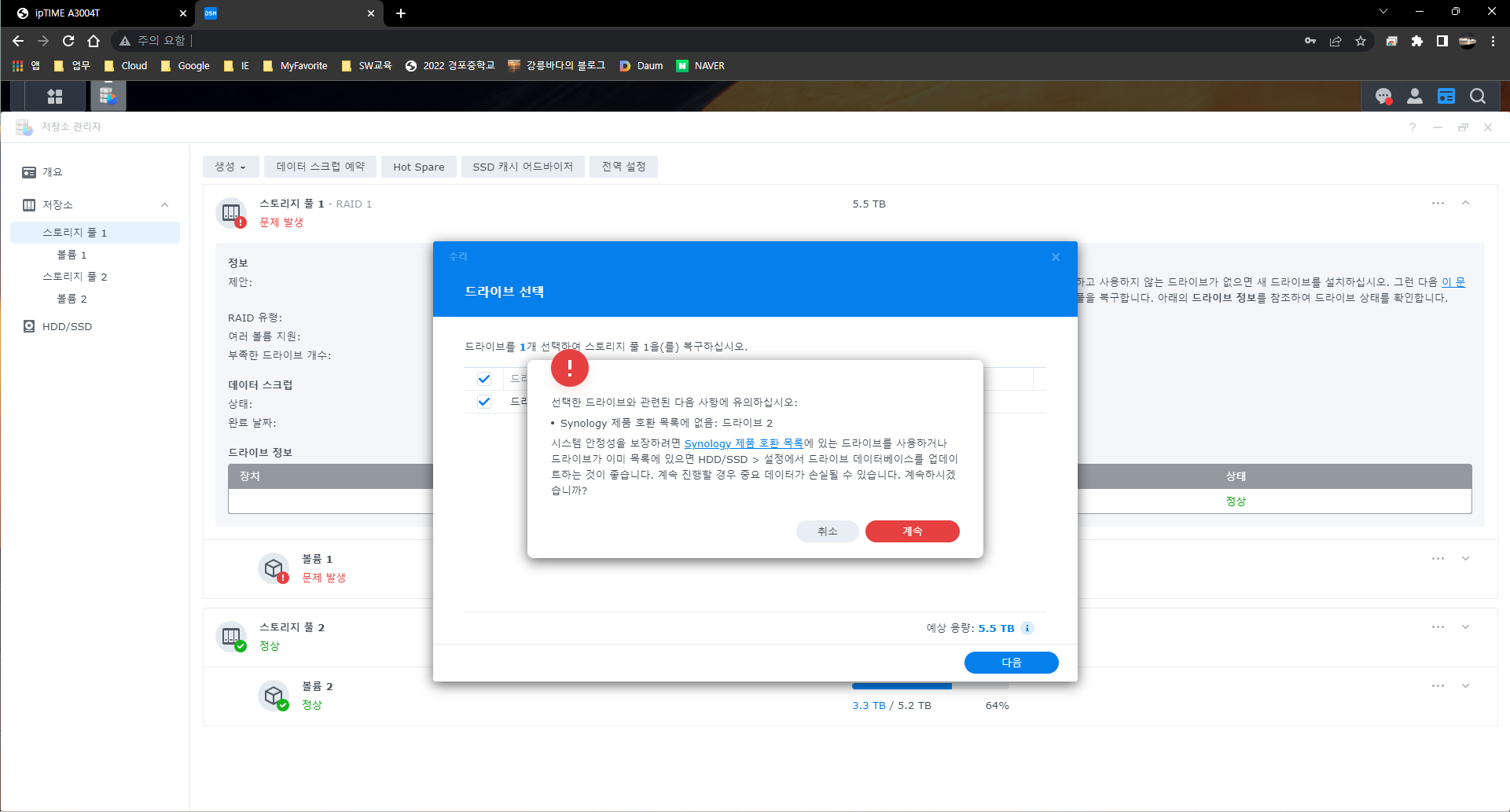The image size is (1510, 812).
Task: Click the 스토리지 풀 2 pool icon
Action: pos(231,636)
